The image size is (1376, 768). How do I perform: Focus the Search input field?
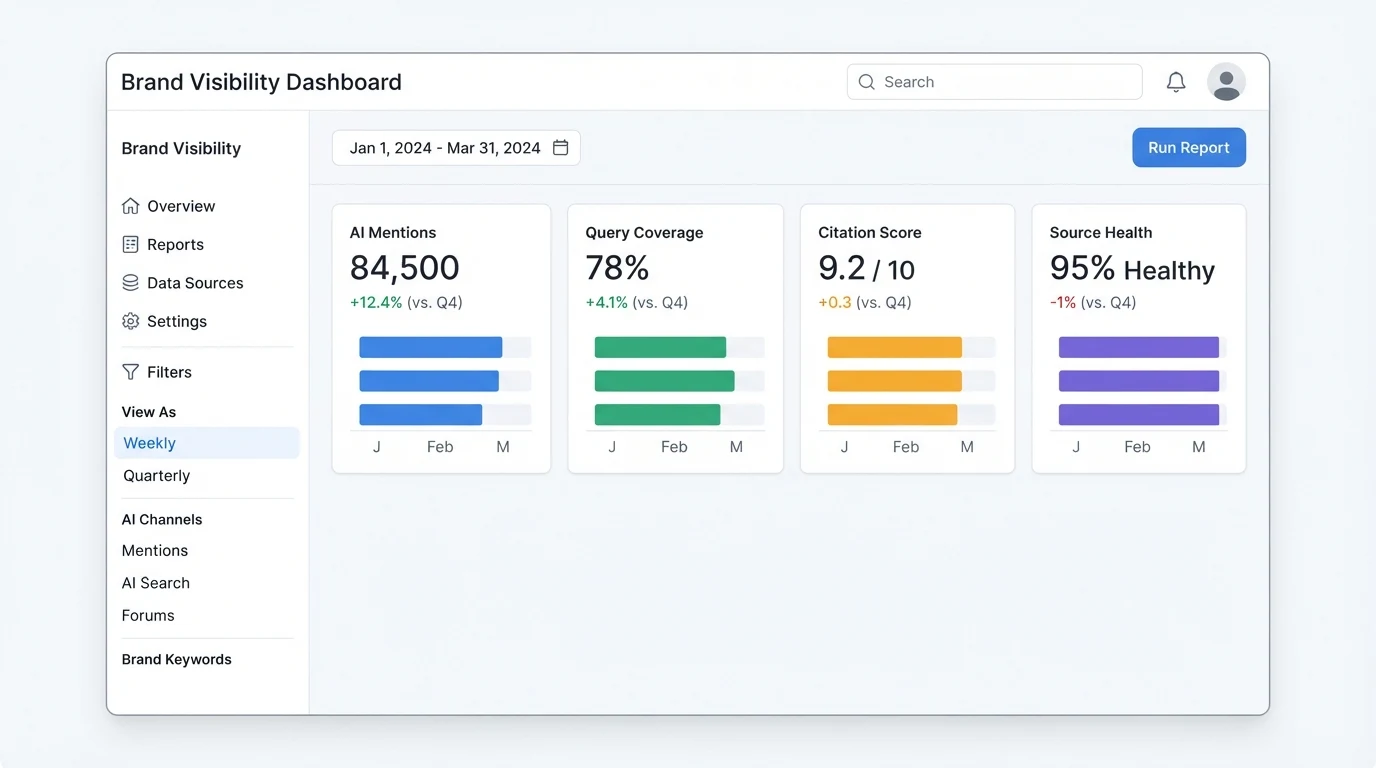point(994,82)
